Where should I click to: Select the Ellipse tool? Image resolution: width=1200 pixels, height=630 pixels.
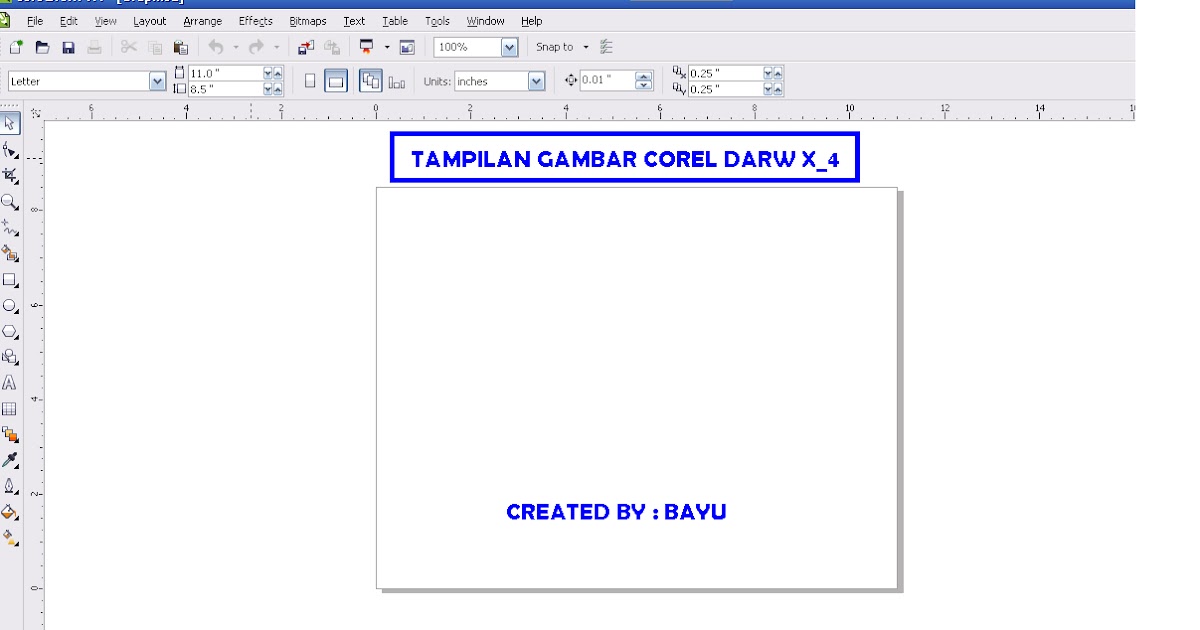point(10,306)
